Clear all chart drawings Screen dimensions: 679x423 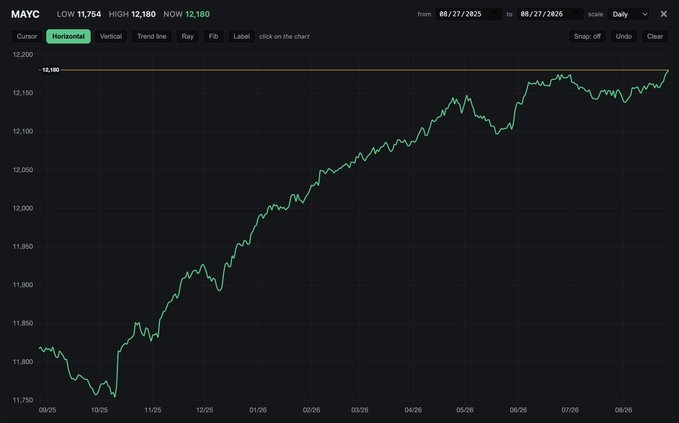pos(655,36)
